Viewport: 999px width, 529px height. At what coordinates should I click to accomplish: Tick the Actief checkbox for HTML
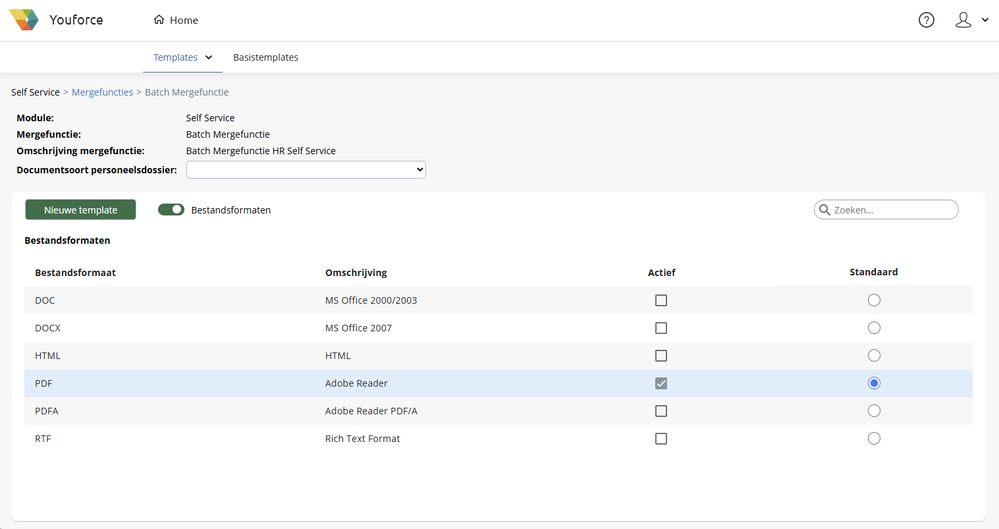pos(661,356)
